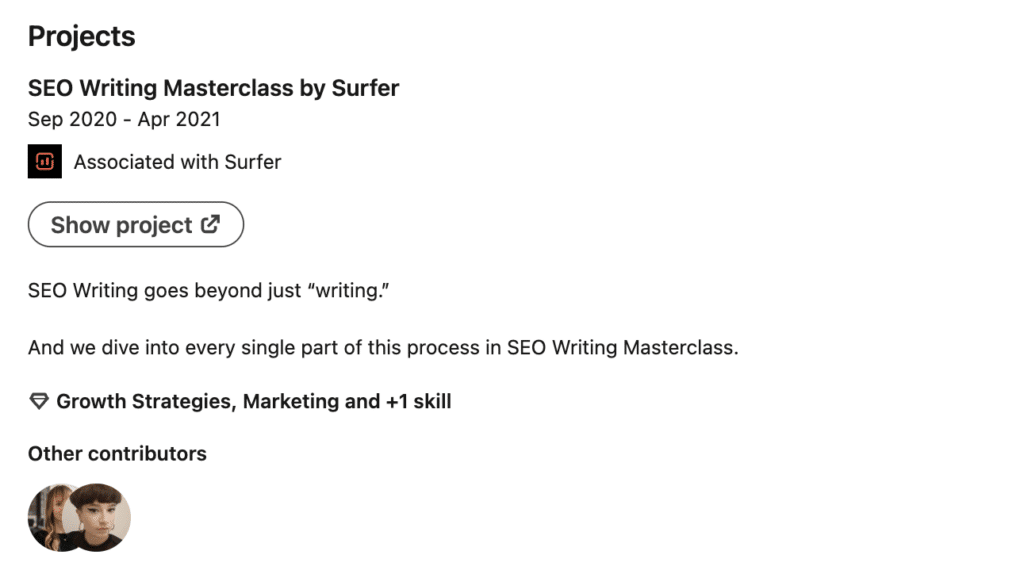Click the "Associated with Surfer" text
This screenshot has height=566, width=1024.
pos(177,162)
